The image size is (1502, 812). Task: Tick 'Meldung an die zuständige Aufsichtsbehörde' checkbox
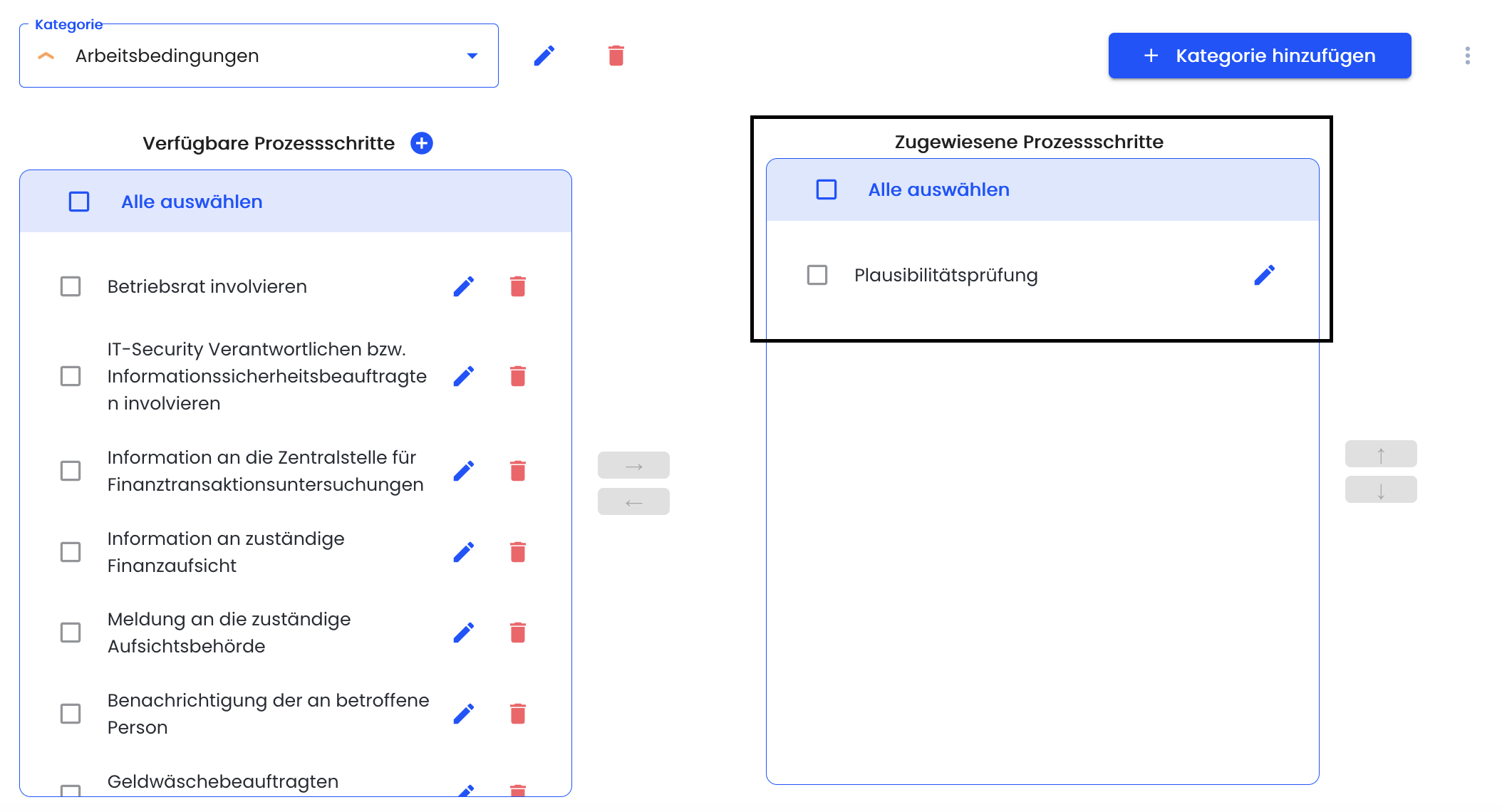point(71,633)
